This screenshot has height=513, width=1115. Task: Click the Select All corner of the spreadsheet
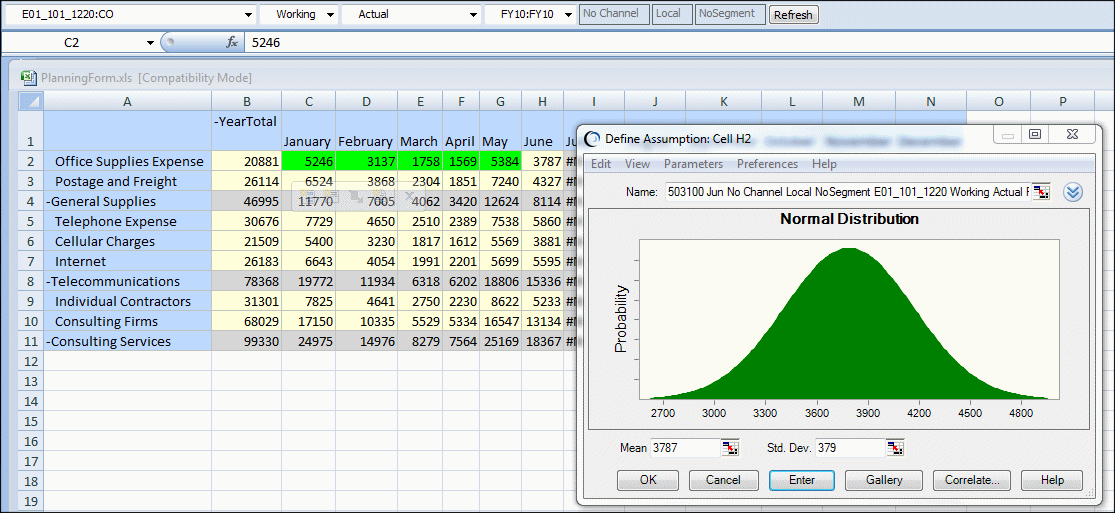pos(31,102)
